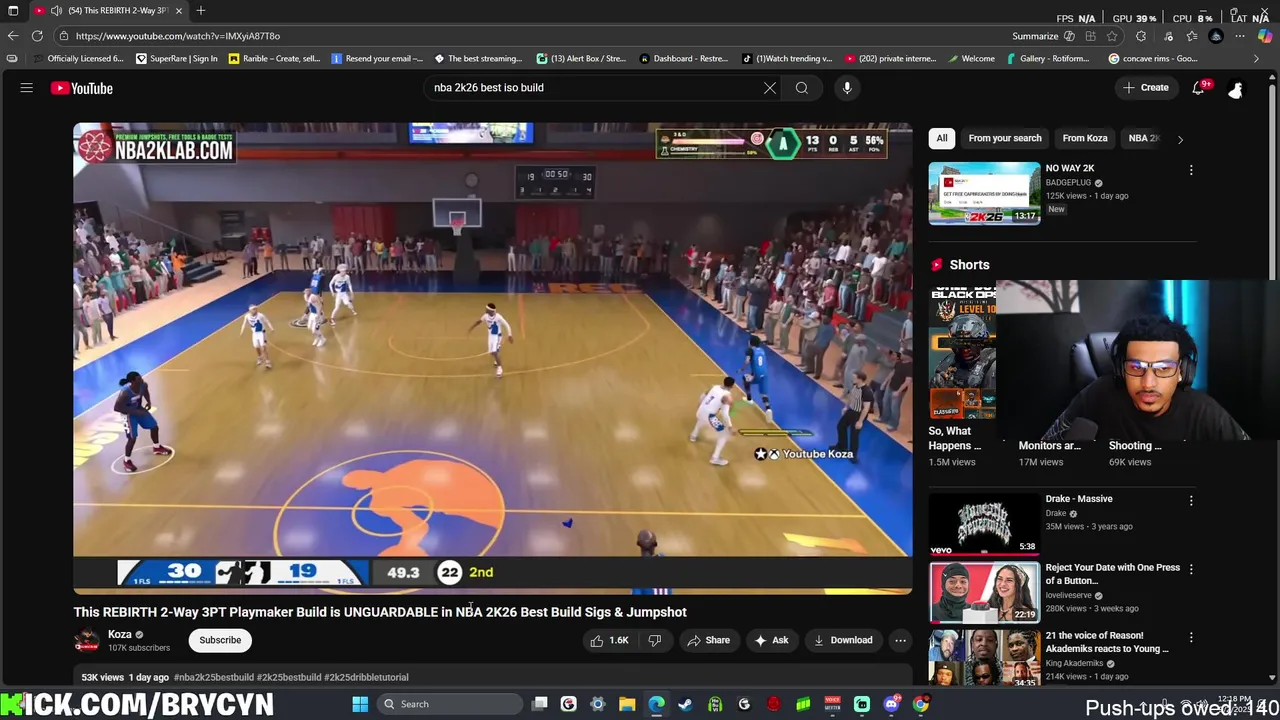The width and height of the screenshot is (1280, 720).
Task: Open the So, What Happens short
Action: (x=962, y=355)
